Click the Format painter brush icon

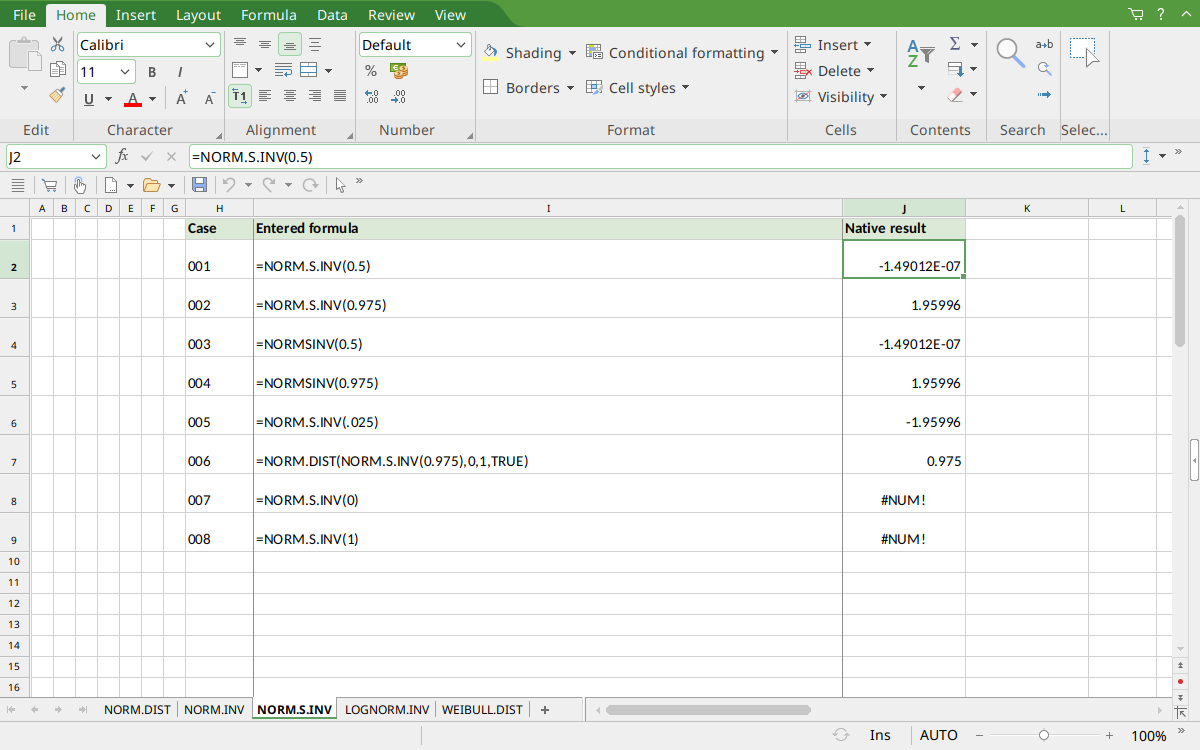pos(58,95)
